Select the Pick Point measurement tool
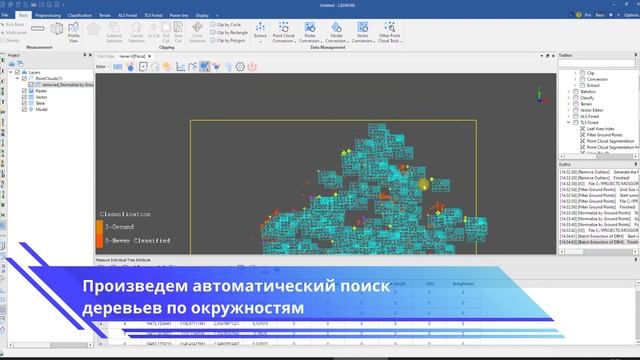Screen dimensions: 640x360 pyautogui.click(x=13, y=25)
